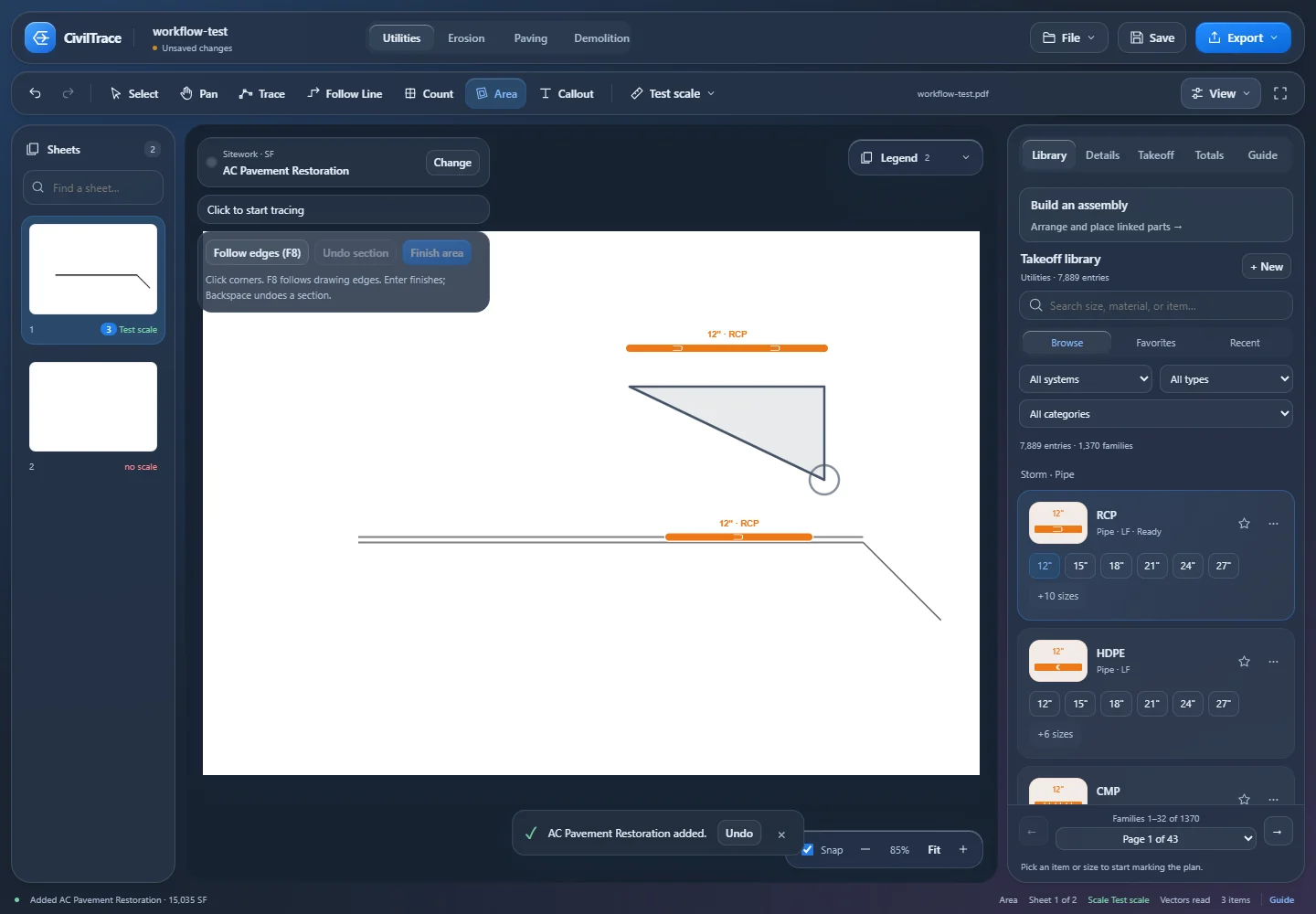Expand the Export options
The image size is (1316, 914).
pyautogui.click(x=1243, y=37)
